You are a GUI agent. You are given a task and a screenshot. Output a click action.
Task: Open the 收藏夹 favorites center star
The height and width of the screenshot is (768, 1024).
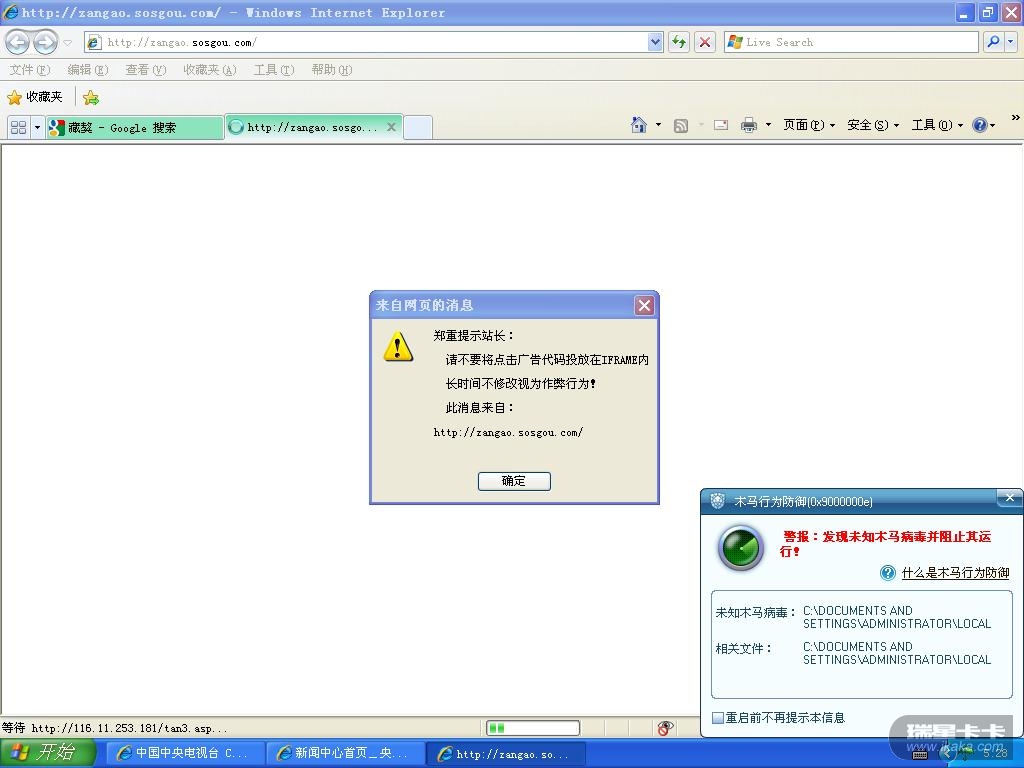35,97
